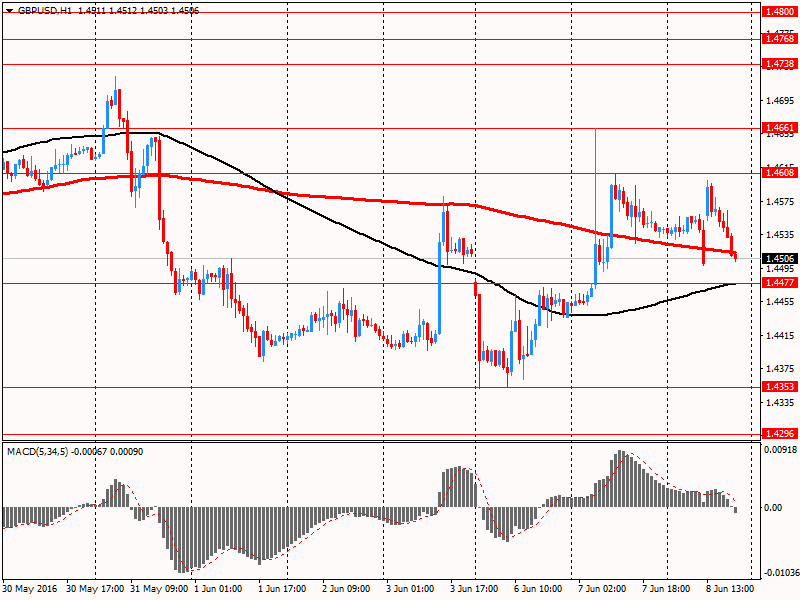Select the 1.4661 red price level label
The height and width of the screenshot is (600, 800).
pyautogui.click(x=780, y=128)
